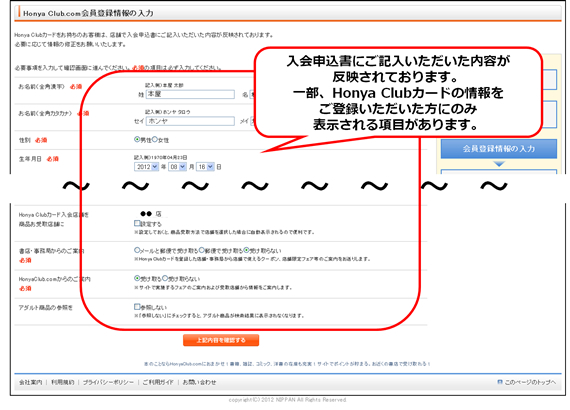Open the プライバシーポリシー footer link
The width and height of the screenshot is (570, 410).
(108, 382)
